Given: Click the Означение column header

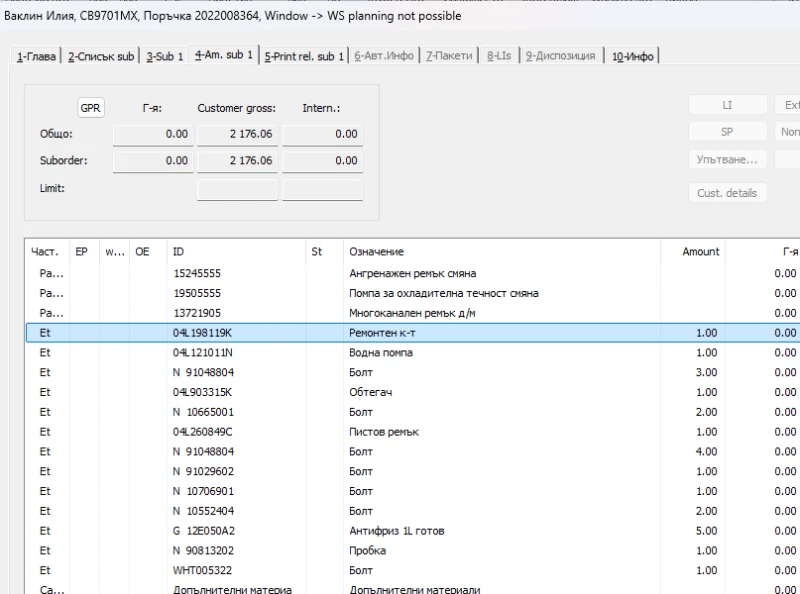Looking at the screenshot, I should tap(500, 252).
